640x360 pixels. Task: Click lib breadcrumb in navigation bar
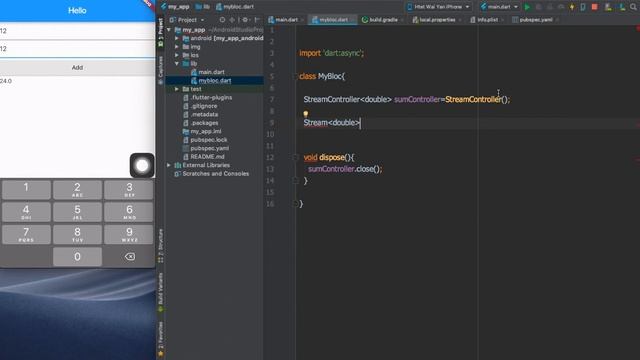(x=203, y=7)
